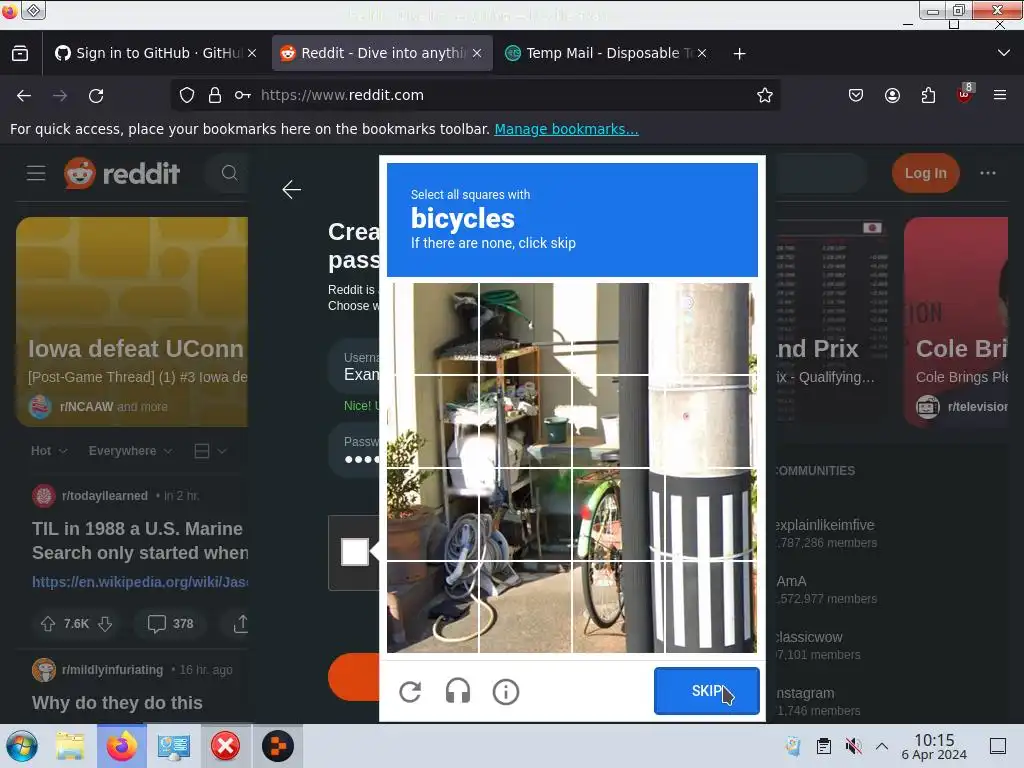This screenshot has height=768, width=1024.
Task: Click the uBlock extension icon with badge
Action: pos(965,95)
